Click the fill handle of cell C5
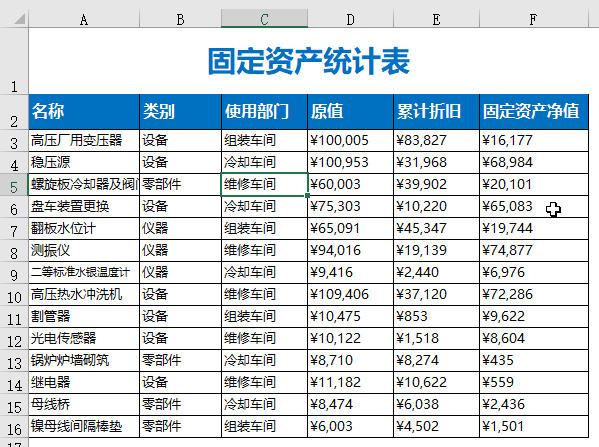 [x=308, y=195]
